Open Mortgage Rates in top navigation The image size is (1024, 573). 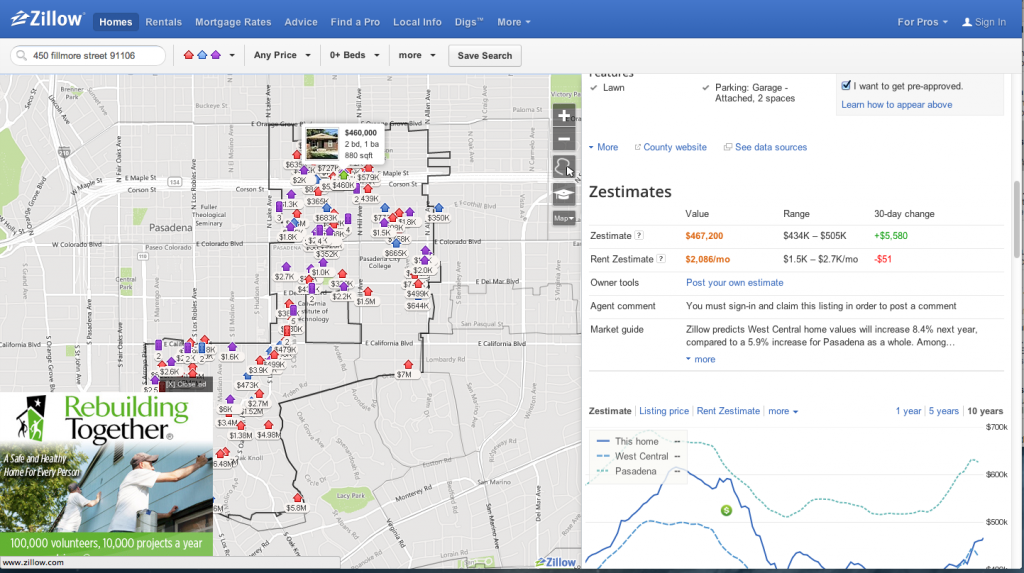point(233,22)
